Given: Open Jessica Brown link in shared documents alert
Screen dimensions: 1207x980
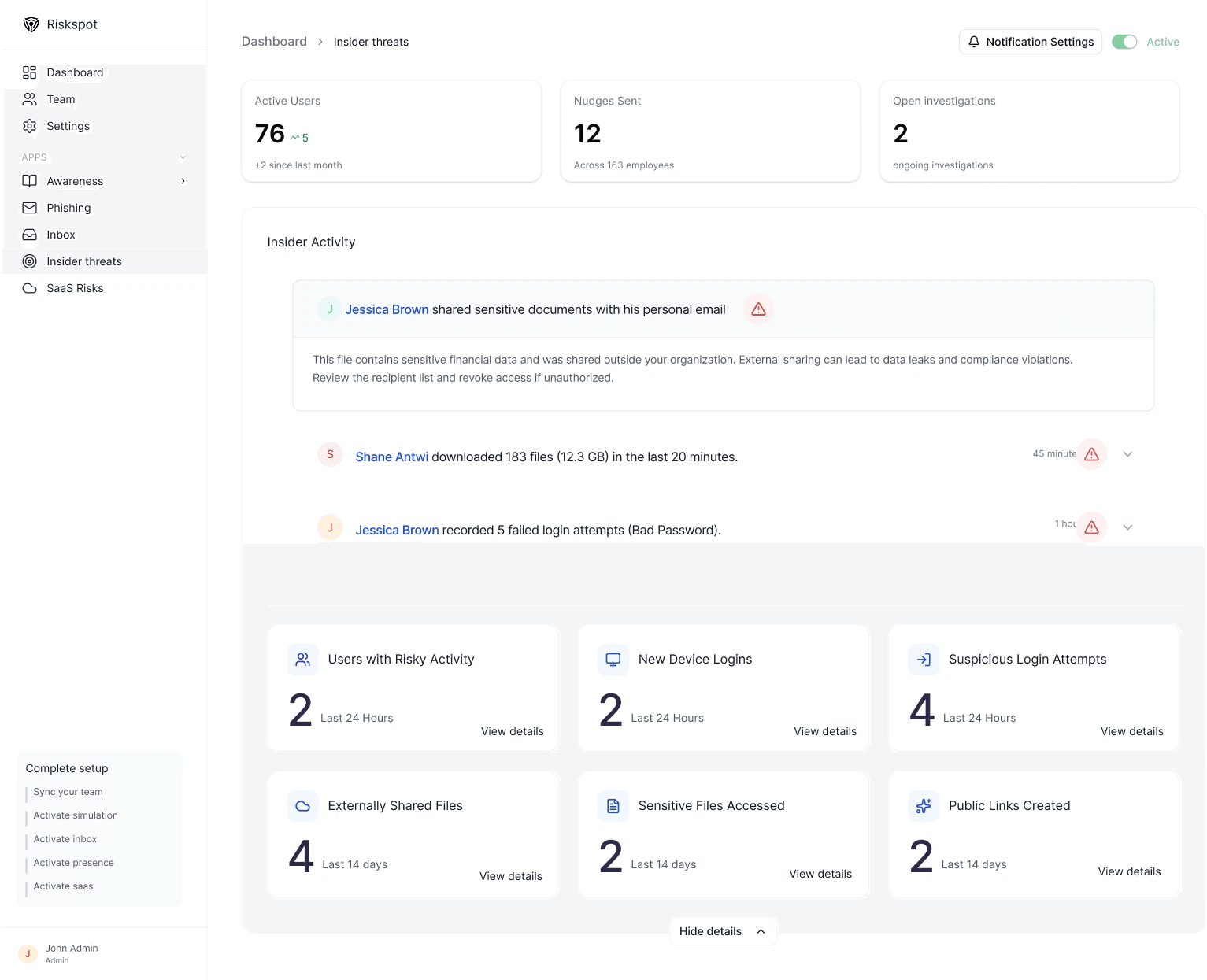Looking at the screenshot, I should (x=387, y=309).
